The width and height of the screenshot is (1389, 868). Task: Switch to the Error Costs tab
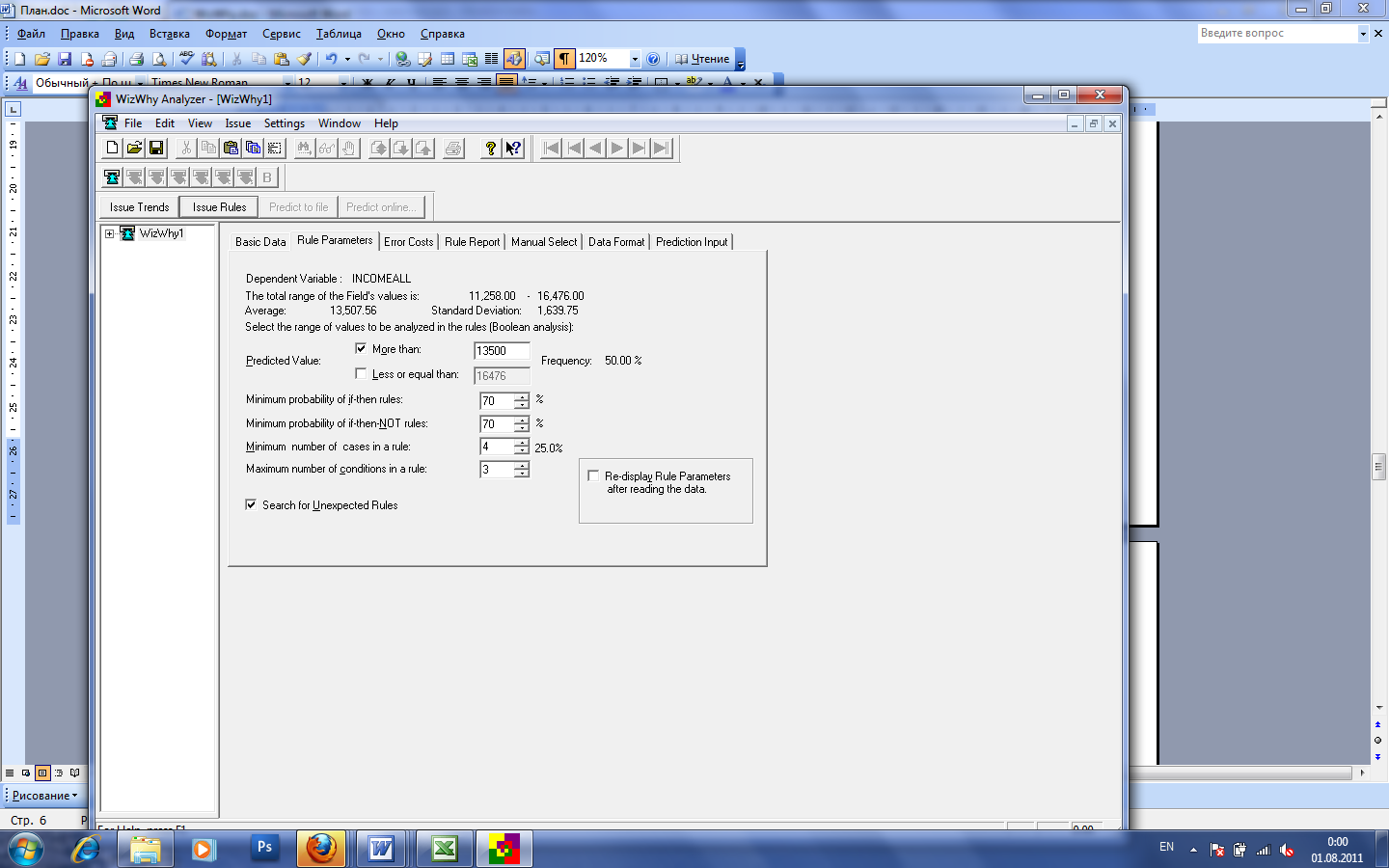[409, 242]
